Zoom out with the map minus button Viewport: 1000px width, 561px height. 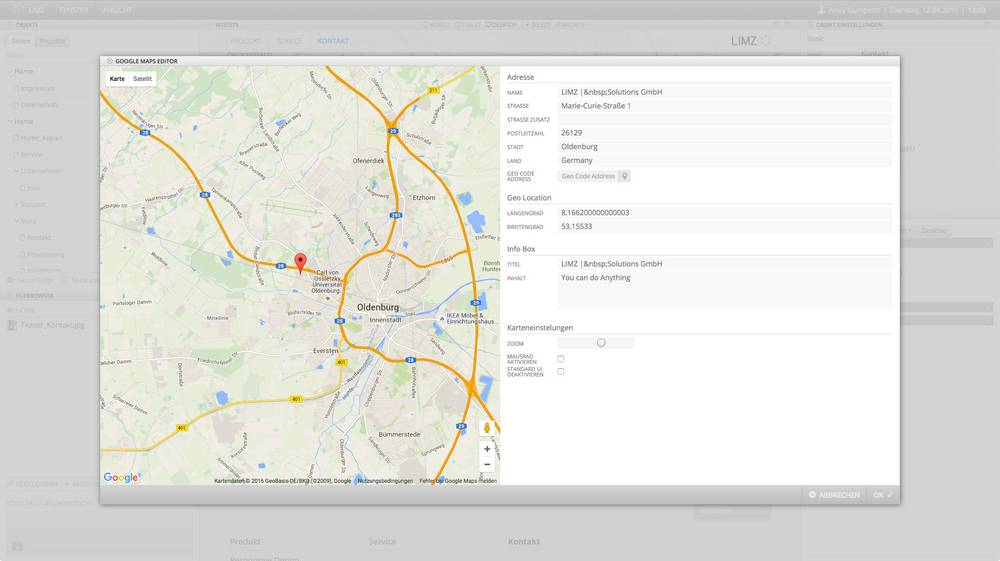pos(487,464)
